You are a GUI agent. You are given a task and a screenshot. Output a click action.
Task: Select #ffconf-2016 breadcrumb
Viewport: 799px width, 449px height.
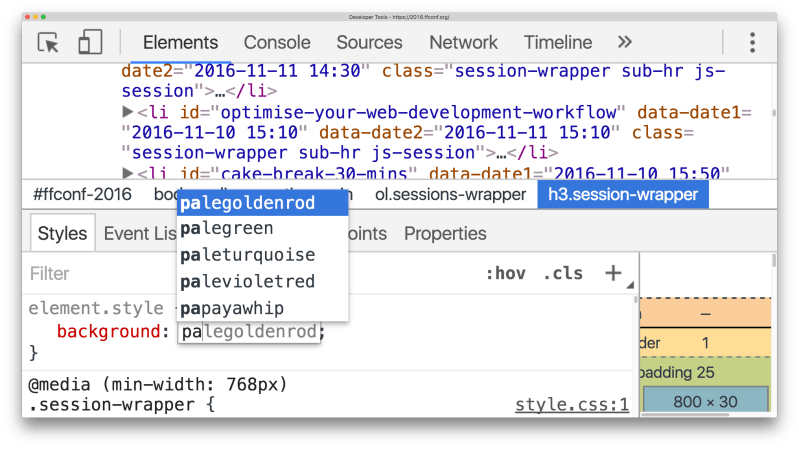click(82, 194)
